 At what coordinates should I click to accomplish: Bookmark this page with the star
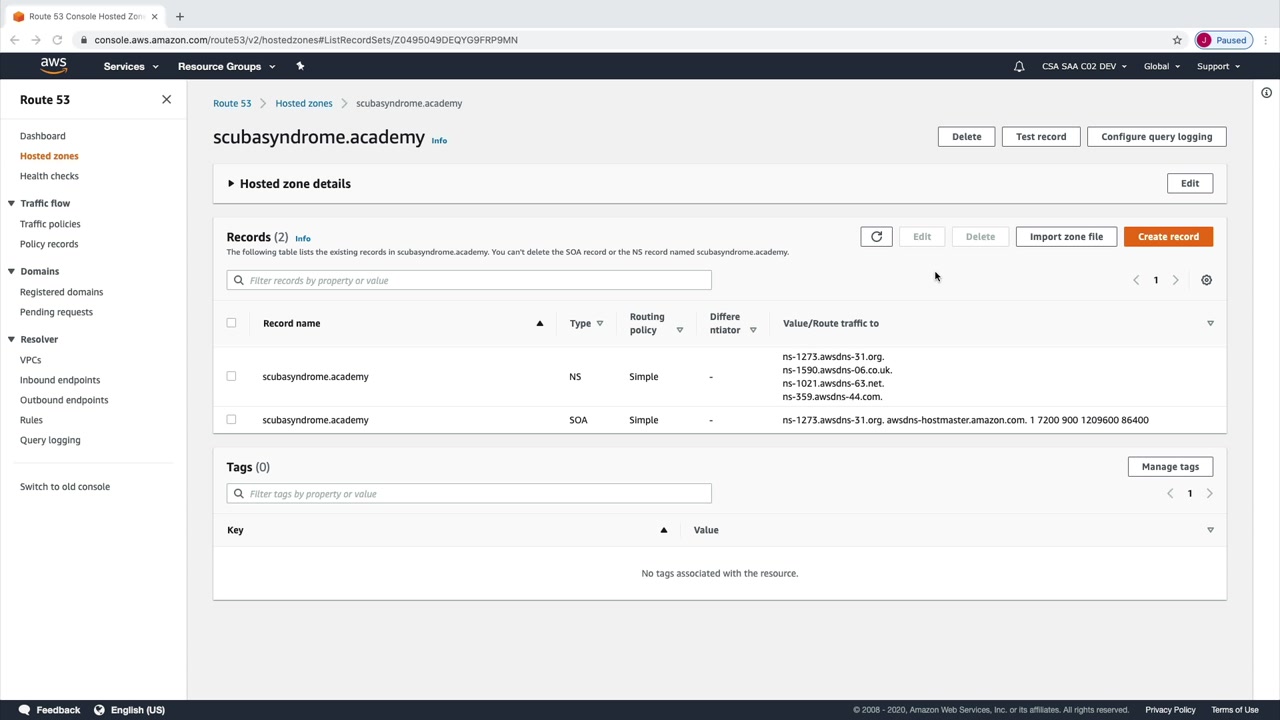pyautogui.click(x=1177, y=40)
